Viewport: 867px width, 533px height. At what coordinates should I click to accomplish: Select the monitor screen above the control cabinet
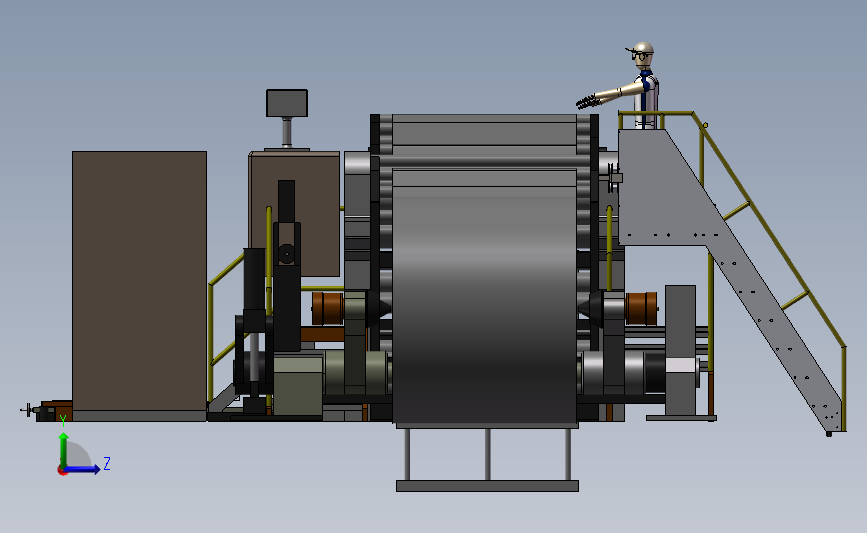[x=286, y=103]
